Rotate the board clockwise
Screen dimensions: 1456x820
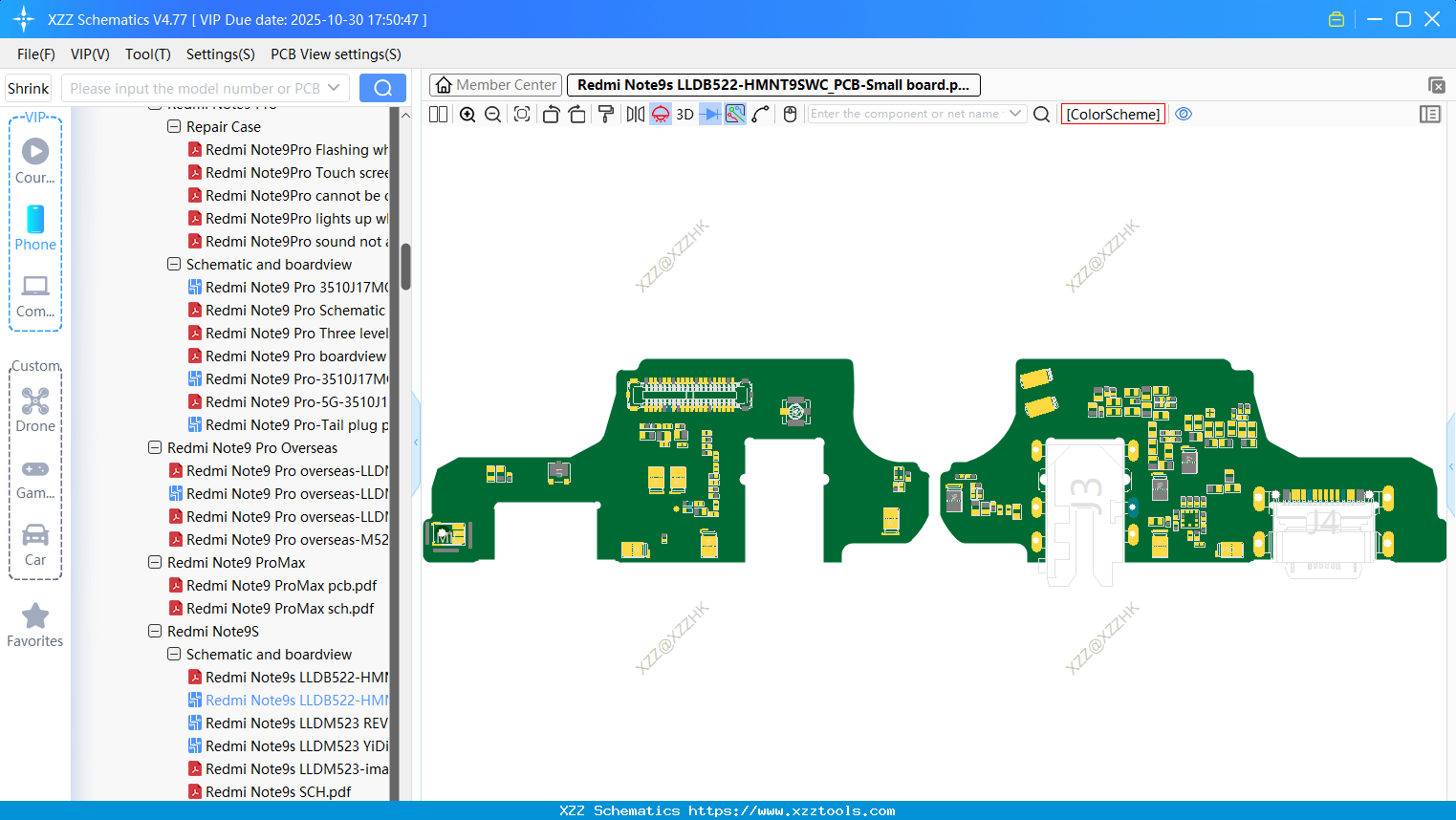coord(577,114)
